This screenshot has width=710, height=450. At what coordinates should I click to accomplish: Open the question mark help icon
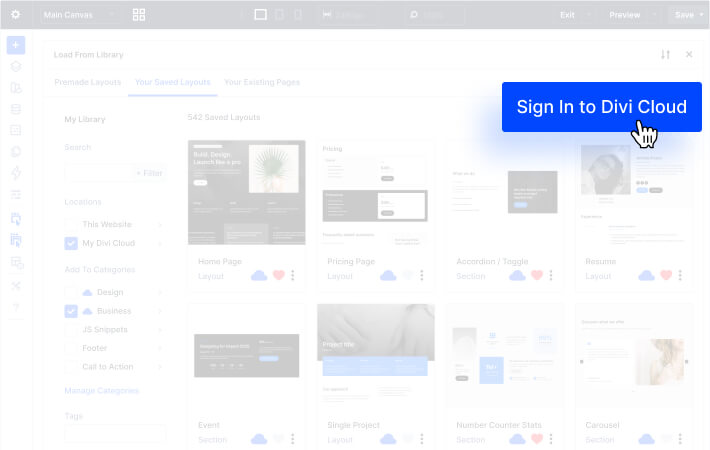pyautogui.click(x=16, y=307)
